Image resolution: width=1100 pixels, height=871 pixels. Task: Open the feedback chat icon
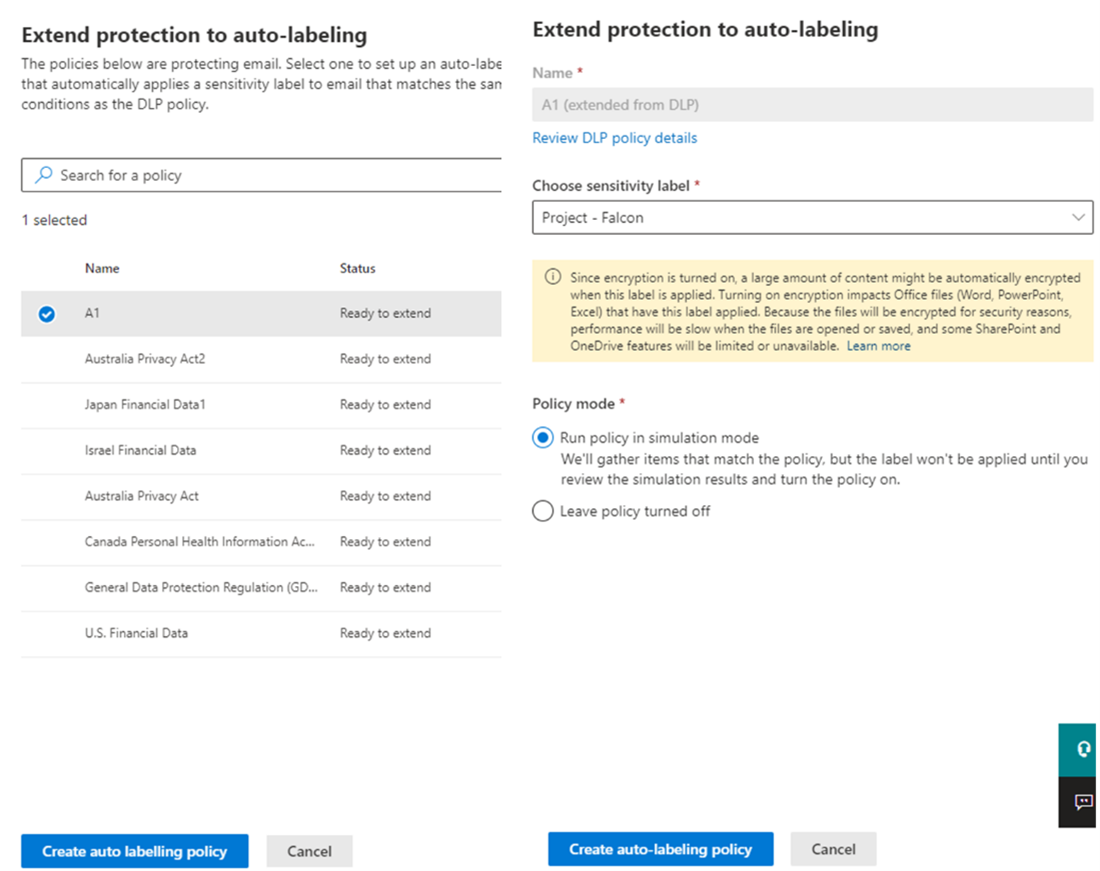pyautogui.click(x=1080, y=802)
